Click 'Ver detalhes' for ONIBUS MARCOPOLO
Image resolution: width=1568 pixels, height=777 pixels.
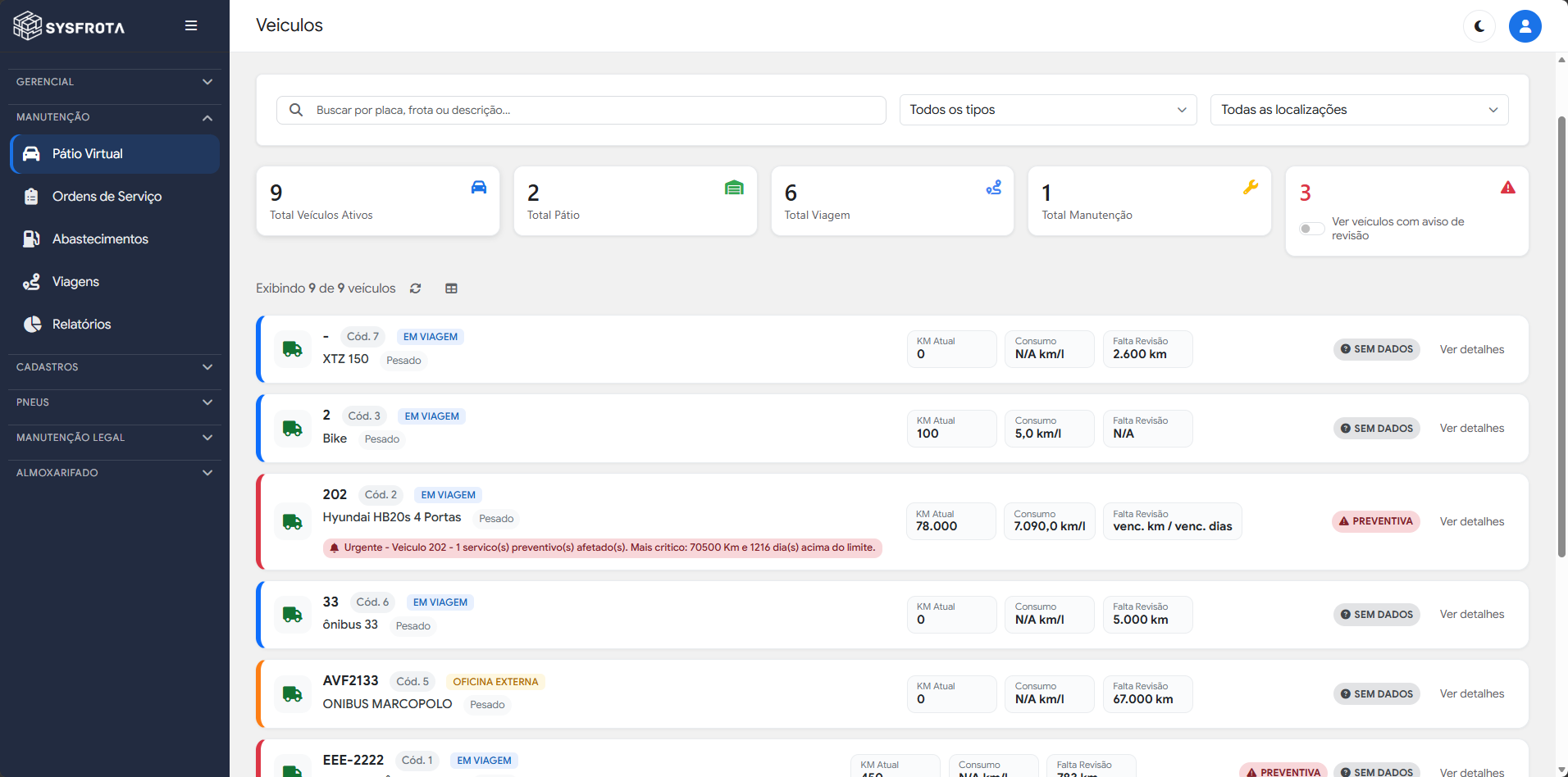[x=1472, y=694]
